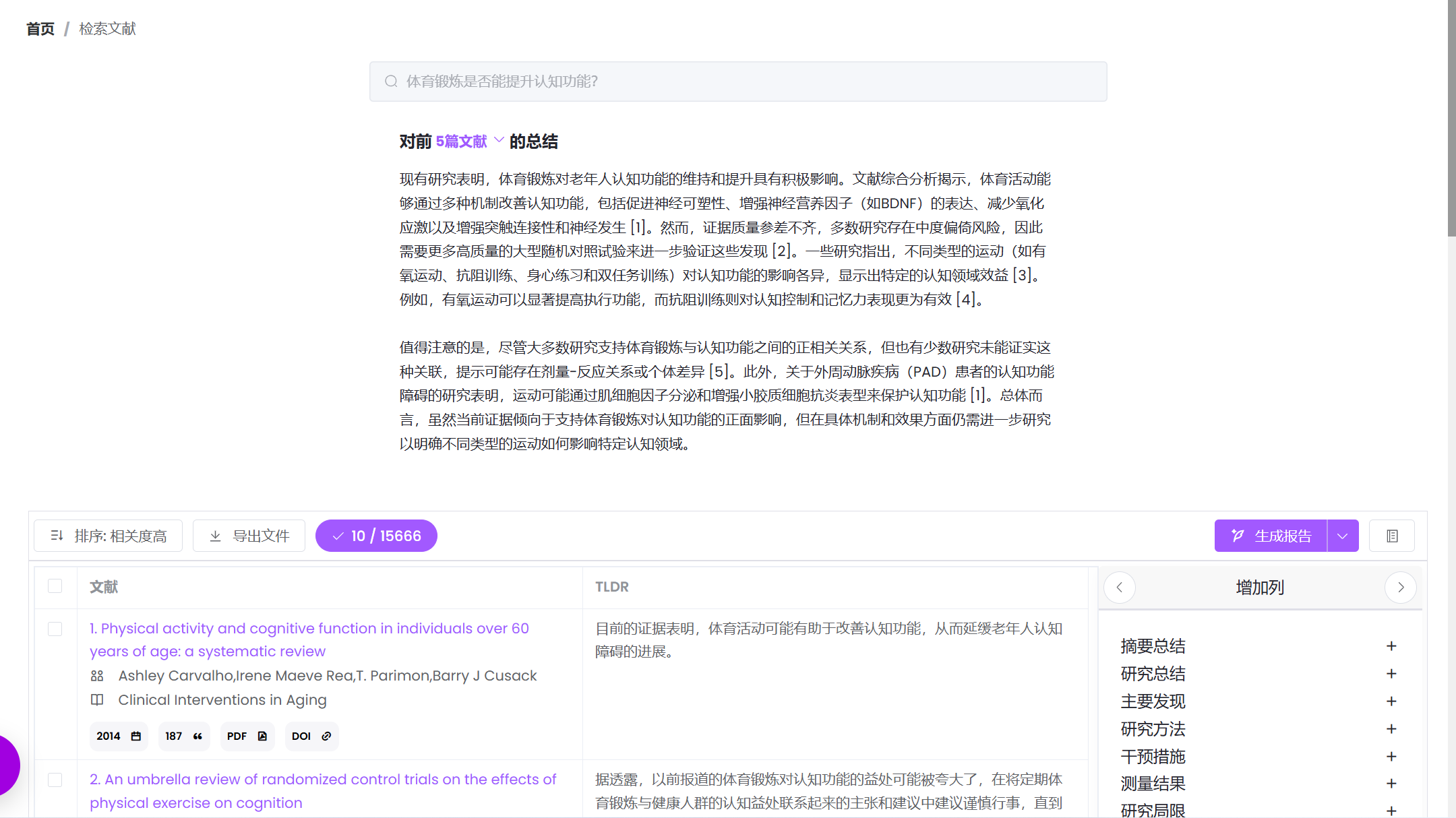The image size is (1456, 818).
Task: Click the calendar icon in the 2014 badge
Action: [x=135, y=736]
